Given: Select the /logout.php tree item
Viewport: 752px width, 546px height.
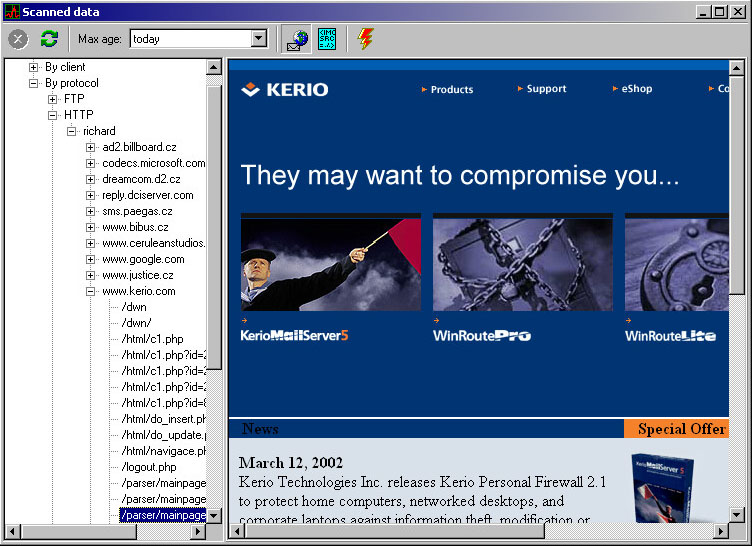Looking at the screenshot, I should coord(149,467).
